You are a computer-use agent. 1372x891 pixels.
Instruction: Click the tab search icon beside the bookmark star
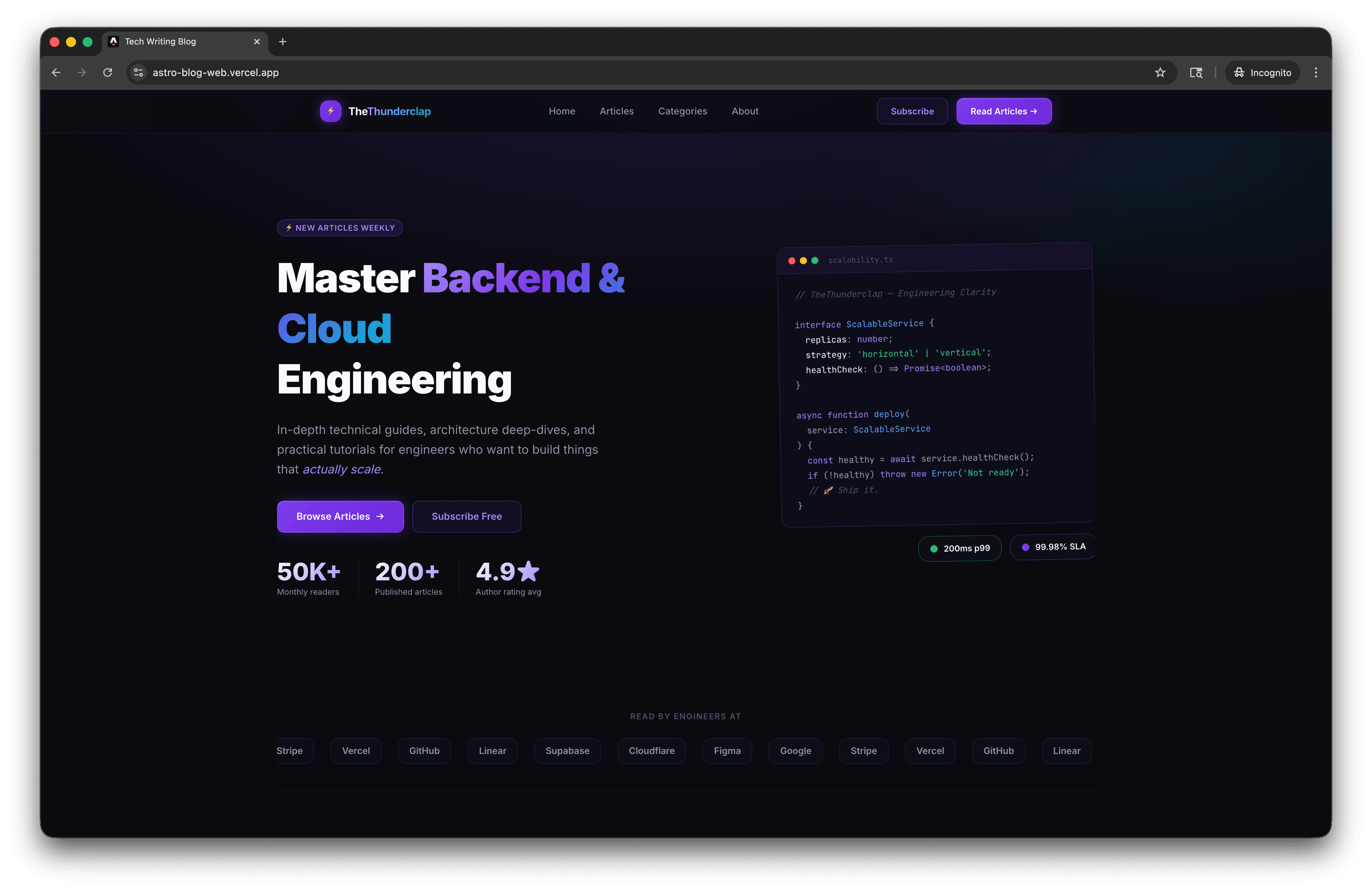click(1196, 72)
